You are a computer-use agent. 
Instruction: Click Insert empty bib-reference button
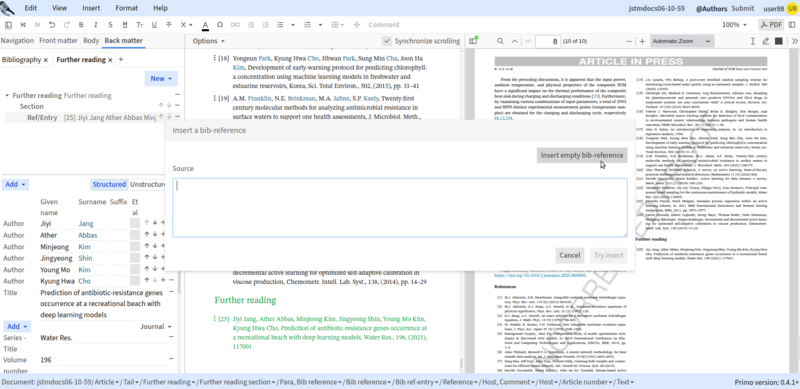[582, 155]
